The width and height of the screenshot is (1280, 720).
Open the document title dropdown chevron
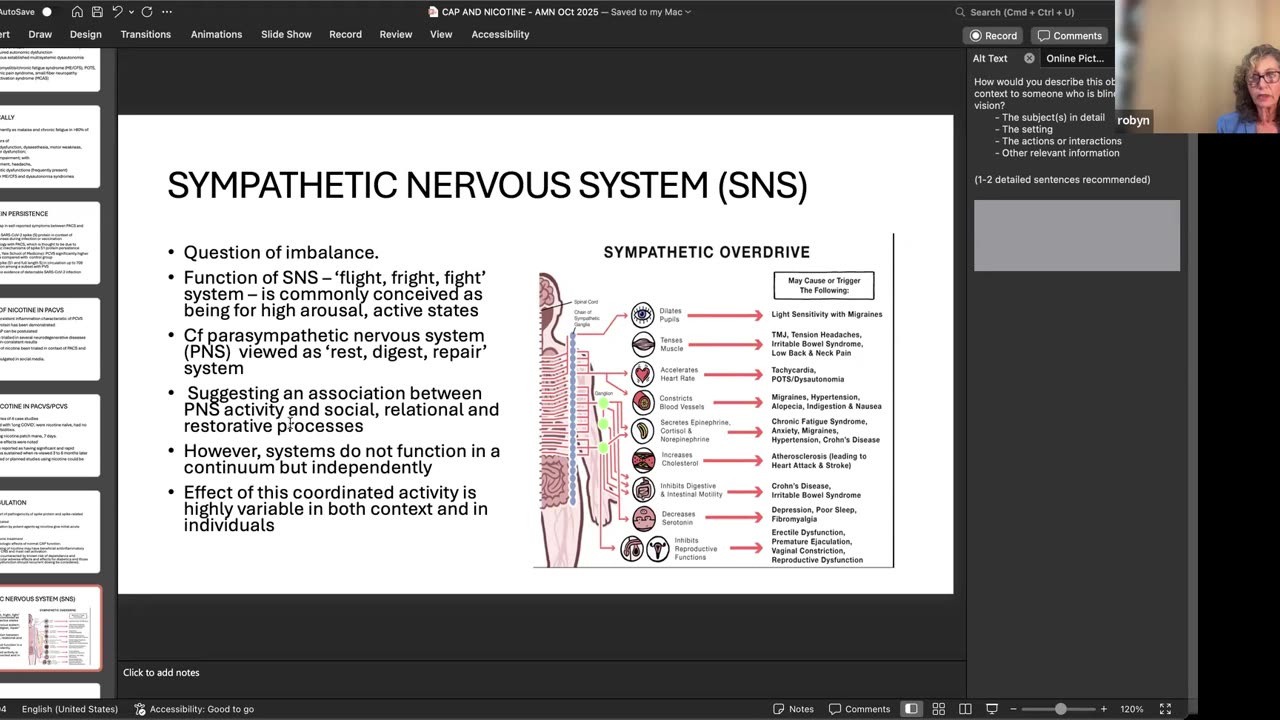[x=688, y=12]
